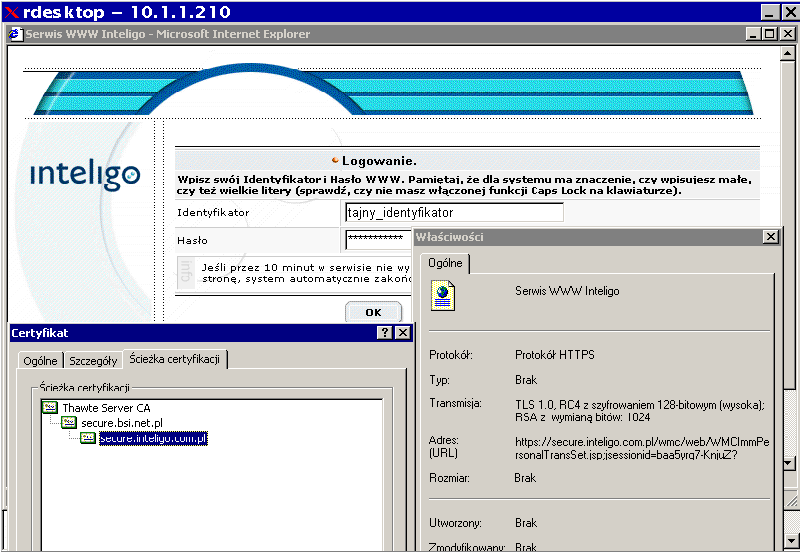Click the inteligo logo
The height and width of the screenshot is (552, 800).
[85, 174]
